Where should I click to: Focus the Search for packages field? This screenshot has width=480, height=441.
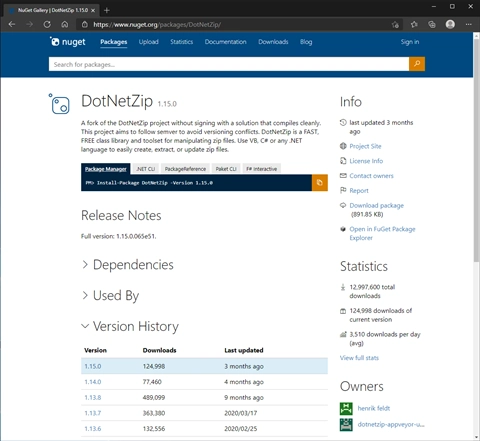click(x=229, y=64)
